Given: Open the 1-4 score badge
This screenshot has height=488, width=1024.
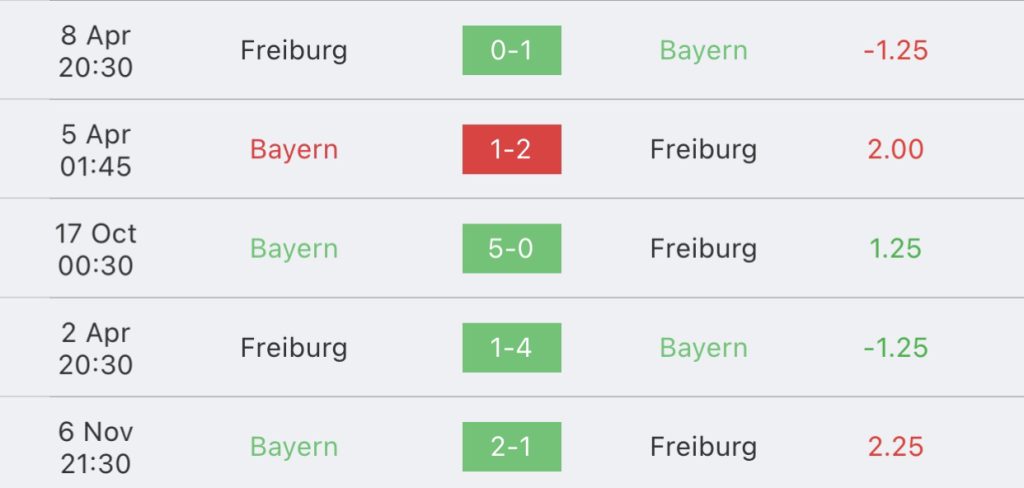Looking at the screenshot, I should [x=511, y=348].
